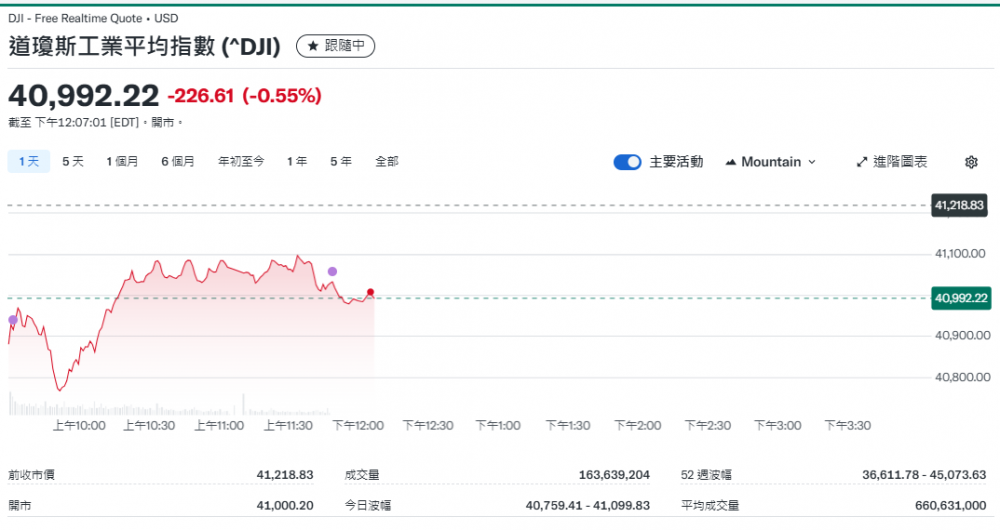Switch the chart to 5年

[341, 161]
